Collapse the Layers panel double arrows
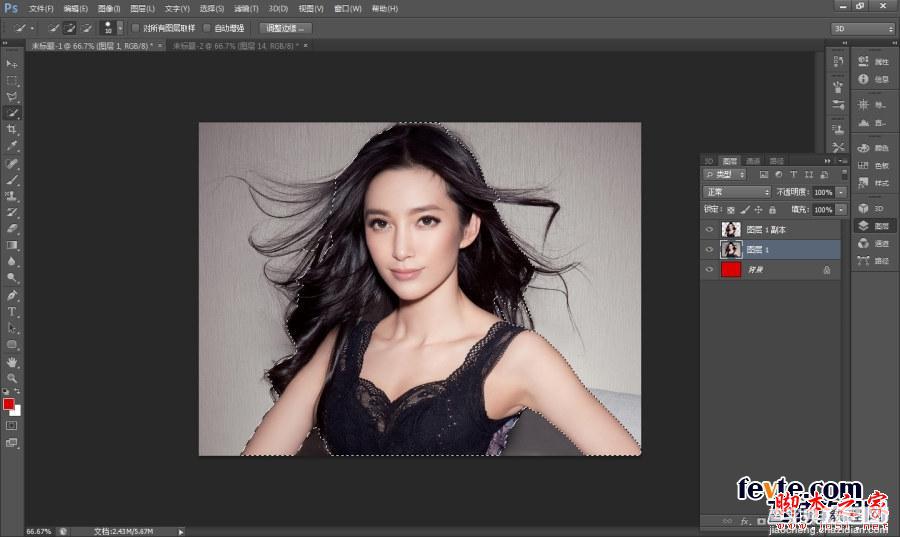Screen dimensions: 900x537 pyautogui.click(x=828, y=161)
